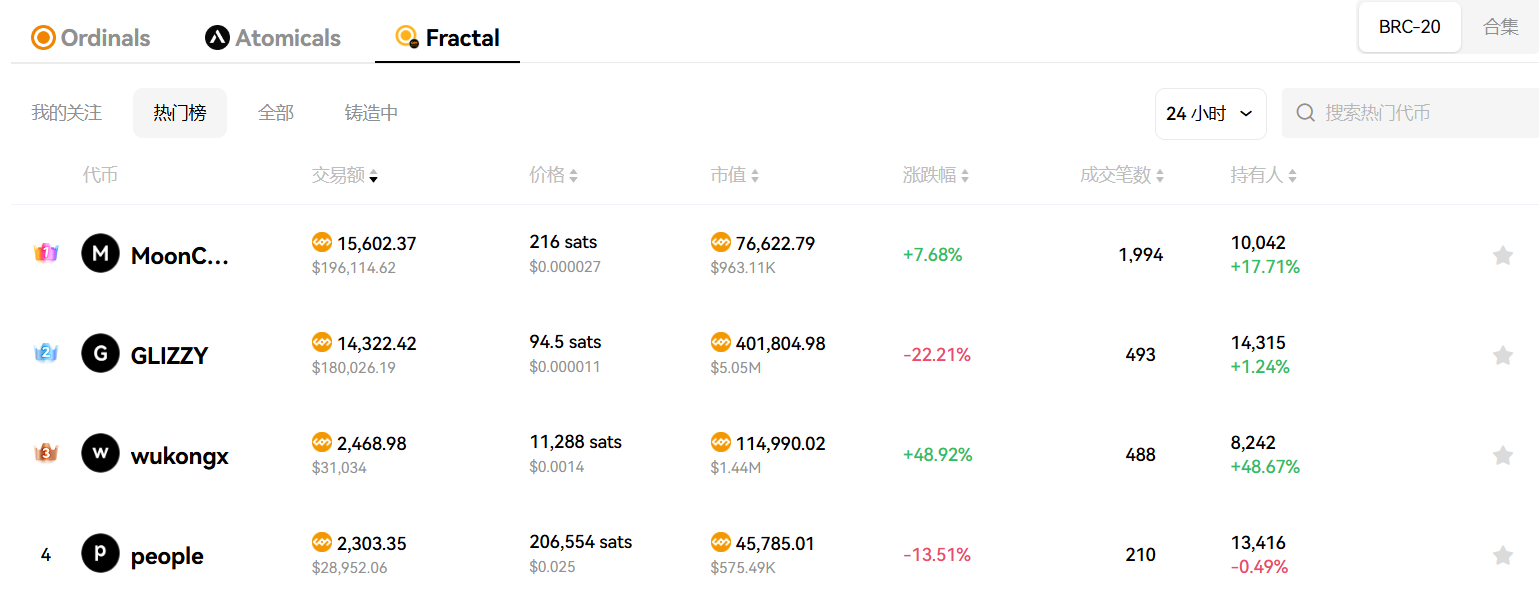Image resolution: width=1539 pixels, height=616 pixels.
Task: Sort the list by 涨跌幅 column
Action: tap(935, 176)
